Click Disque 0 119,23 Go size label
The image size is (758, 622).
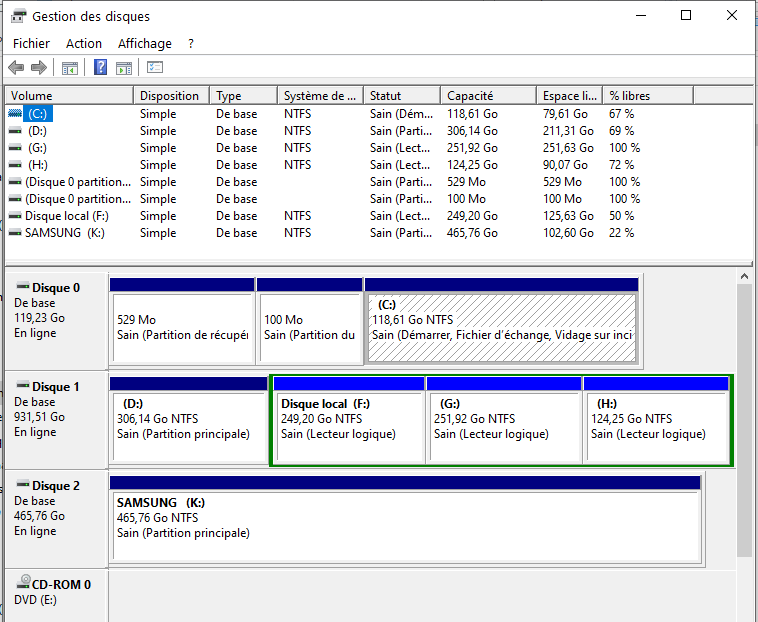[x=39, y=318]
